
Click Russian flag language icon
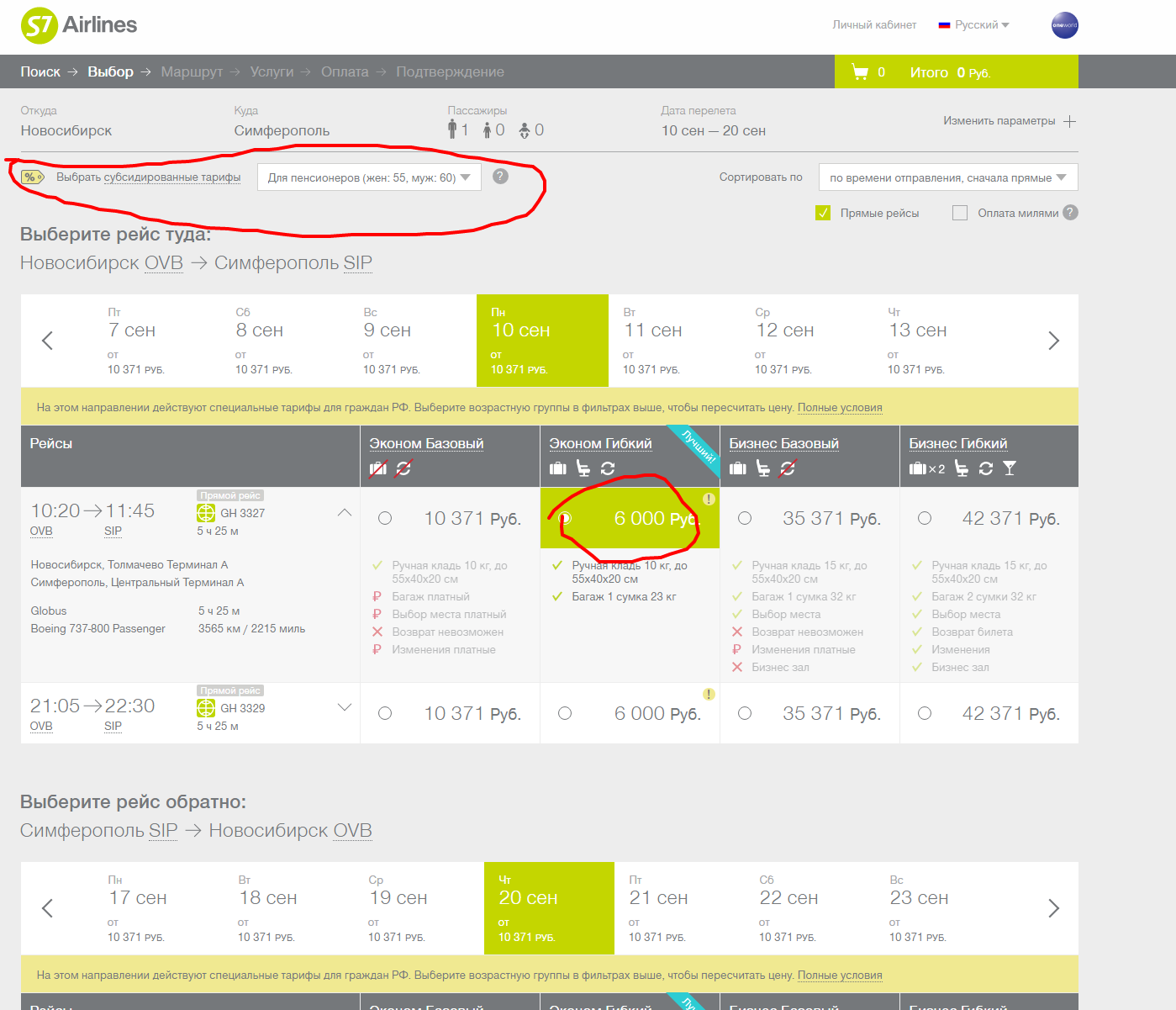click(x=944, y=25)
